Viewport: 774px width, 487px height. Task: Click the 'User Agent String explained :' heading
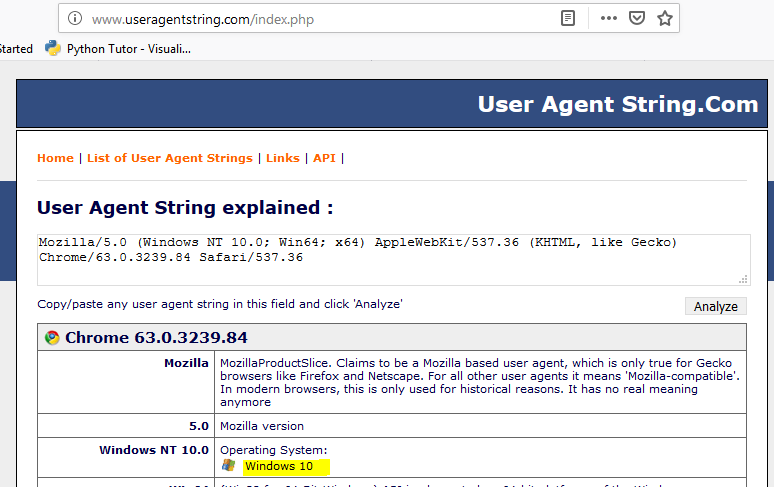point(185,208)
